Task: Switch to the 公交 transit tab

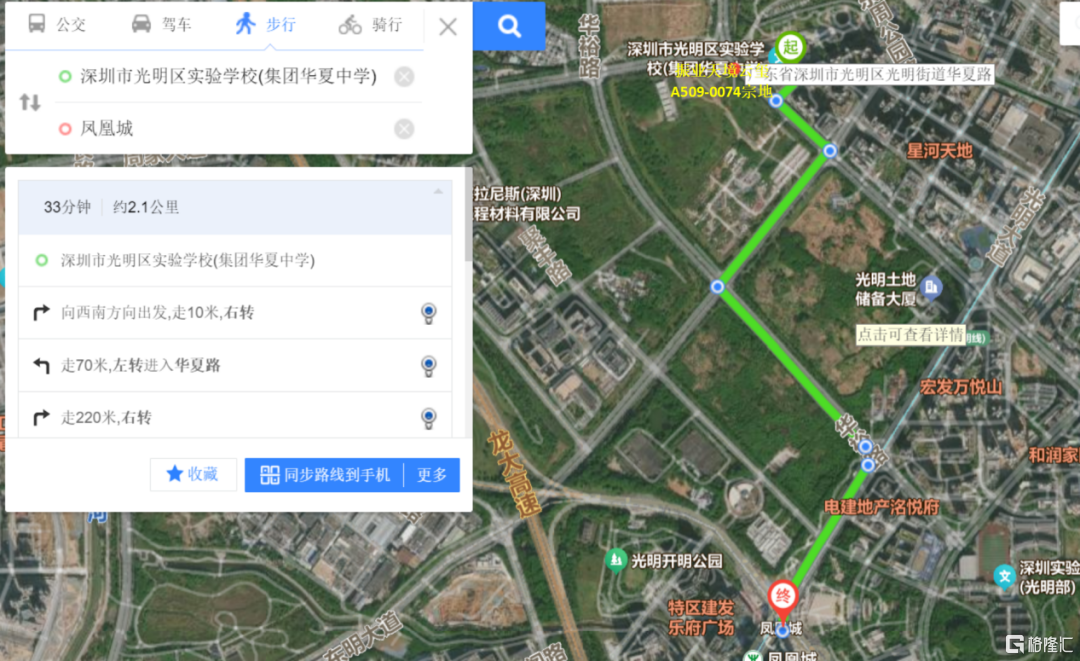Action: click(x=57, y=25)
